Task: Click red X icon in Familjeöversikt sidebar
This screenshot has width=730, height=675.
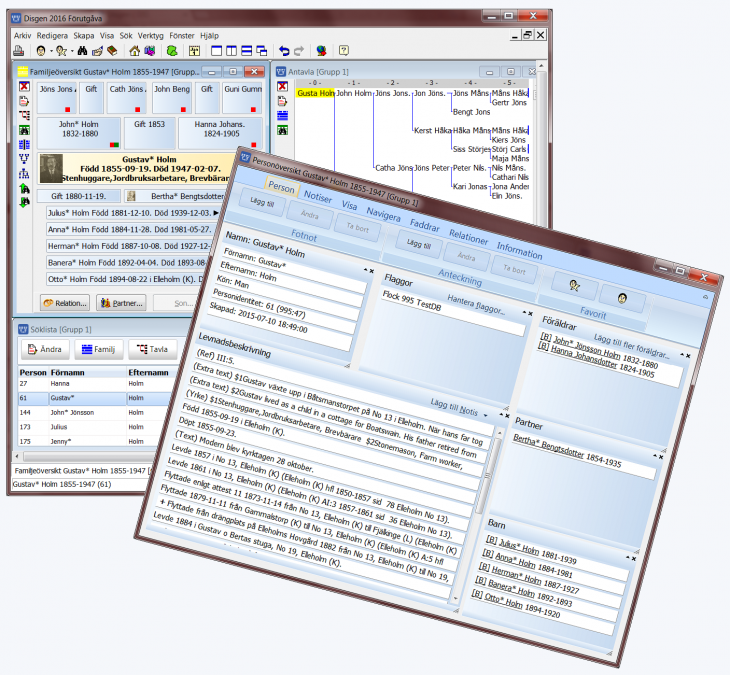Action: click(24, 87)
